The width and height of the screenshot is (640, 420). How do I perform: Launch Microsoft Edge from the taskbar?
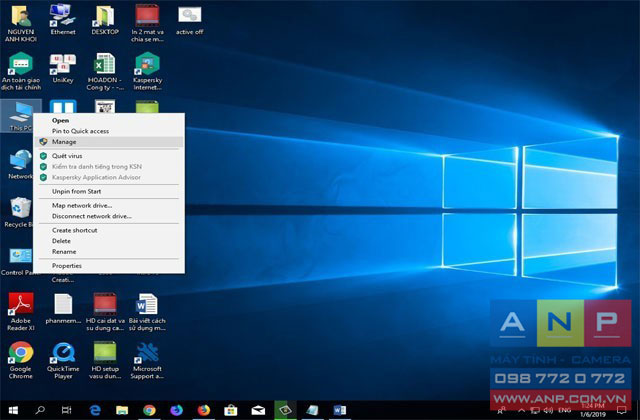[95, 410]
